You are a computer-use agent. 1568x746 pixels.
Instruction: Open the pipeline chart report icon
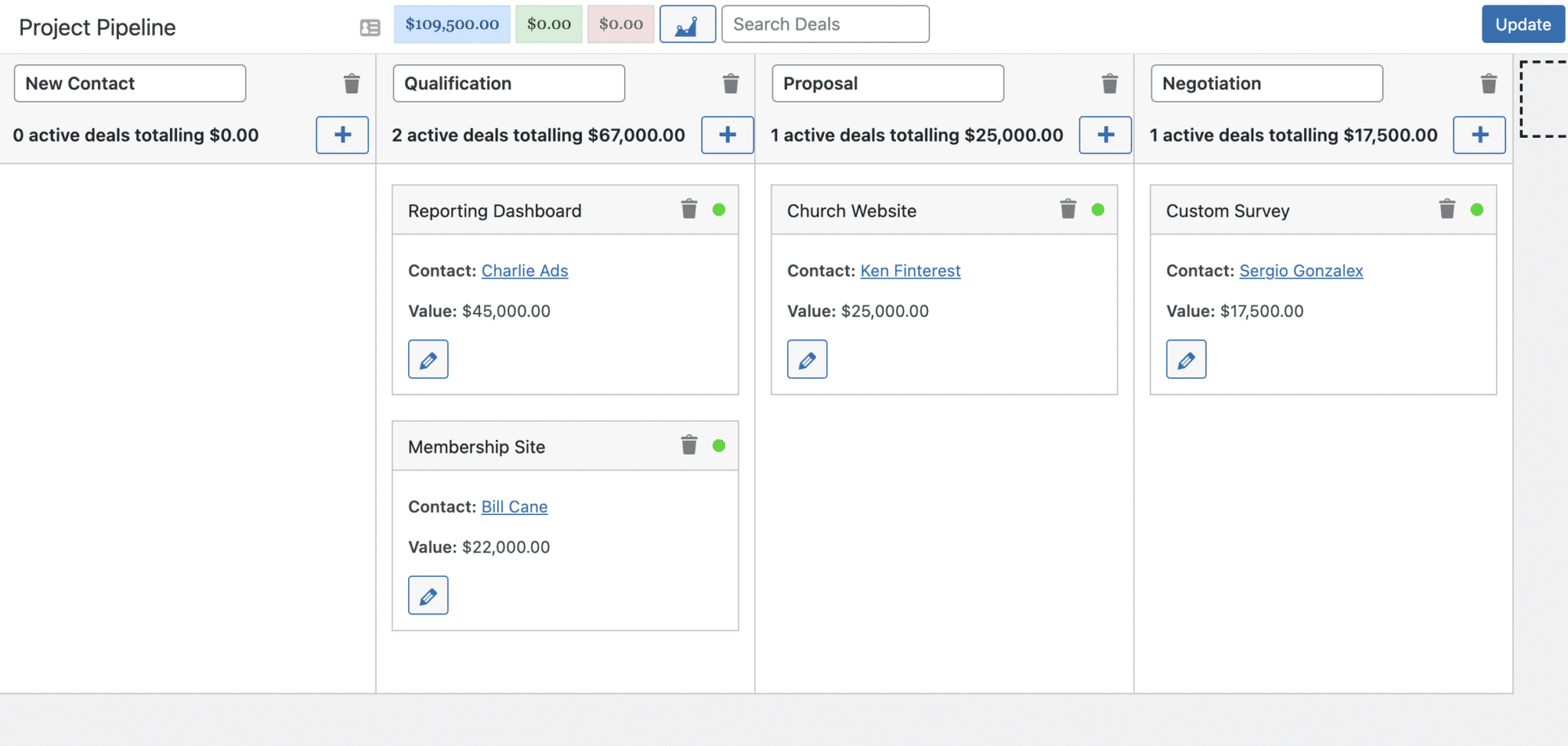point(687,24)
